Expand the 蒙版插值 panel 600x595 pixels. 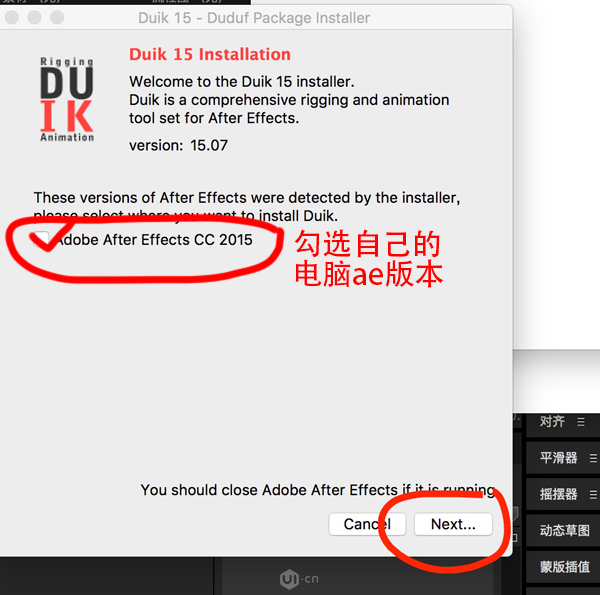564,567
